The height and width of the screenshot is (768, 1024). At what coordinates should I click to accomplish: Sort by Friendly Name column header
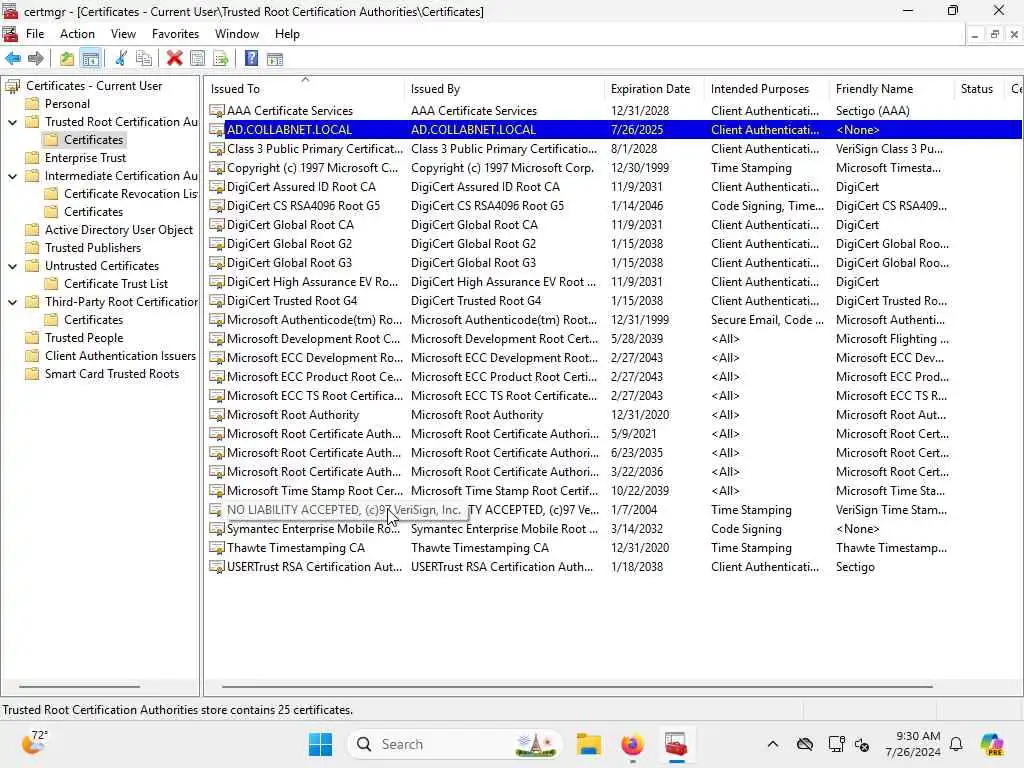tap(892, 89)
